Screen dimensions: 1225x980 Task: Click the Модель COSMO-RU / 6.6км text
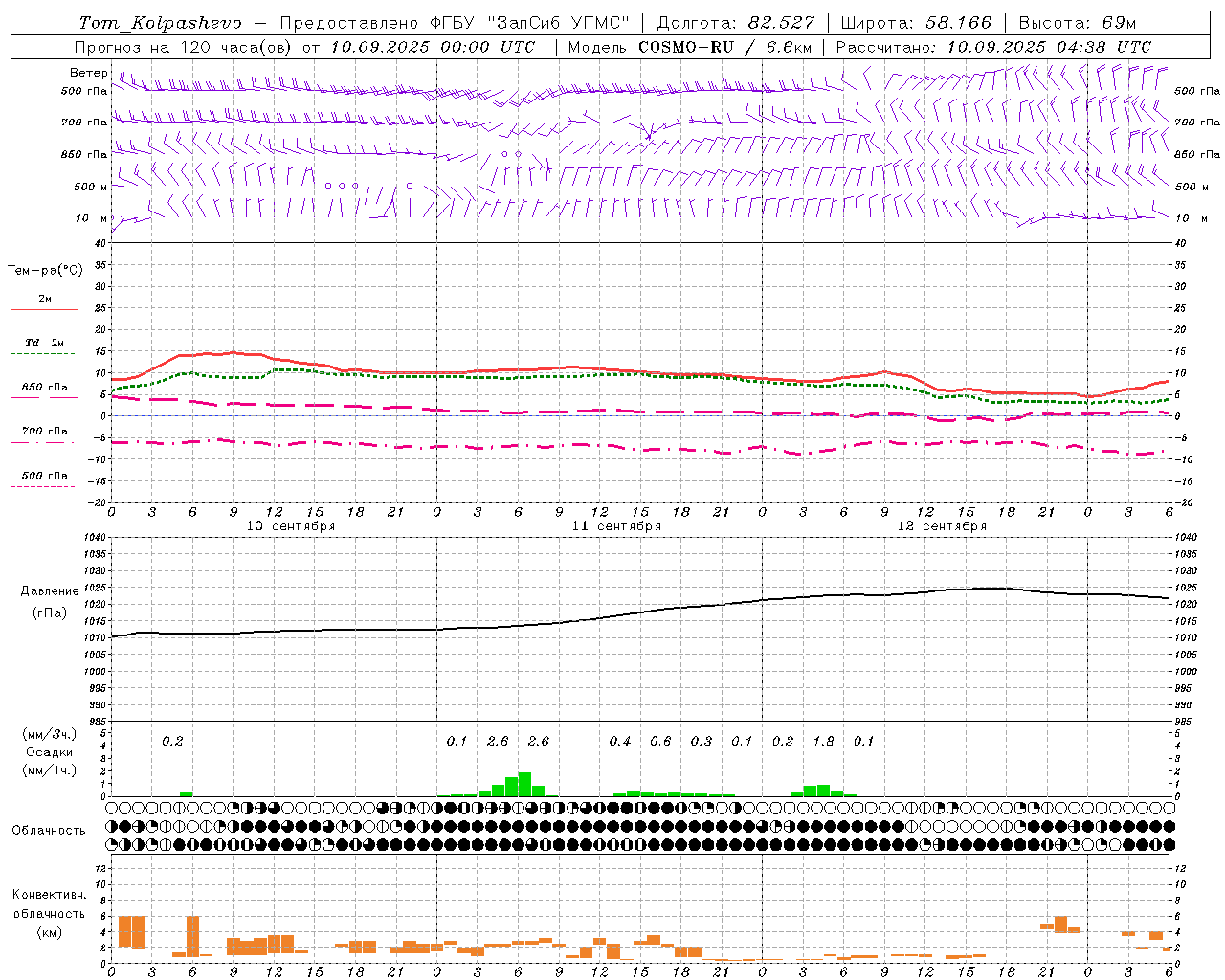[x=689, y=47]
